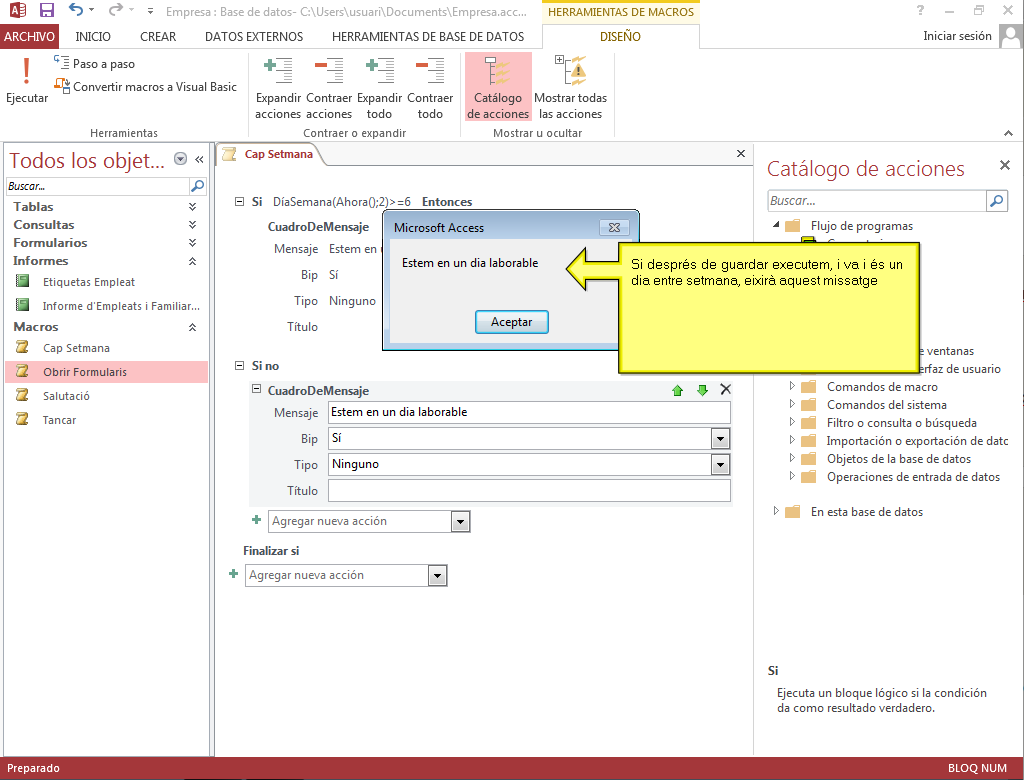Toggle Mostrar todas las acciones
Screen dimensions: 1024x780
[570, 87]
